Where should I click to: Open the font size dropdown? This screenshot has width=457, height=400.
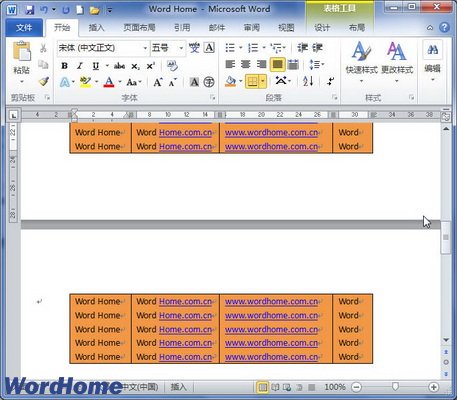[181, 48]
